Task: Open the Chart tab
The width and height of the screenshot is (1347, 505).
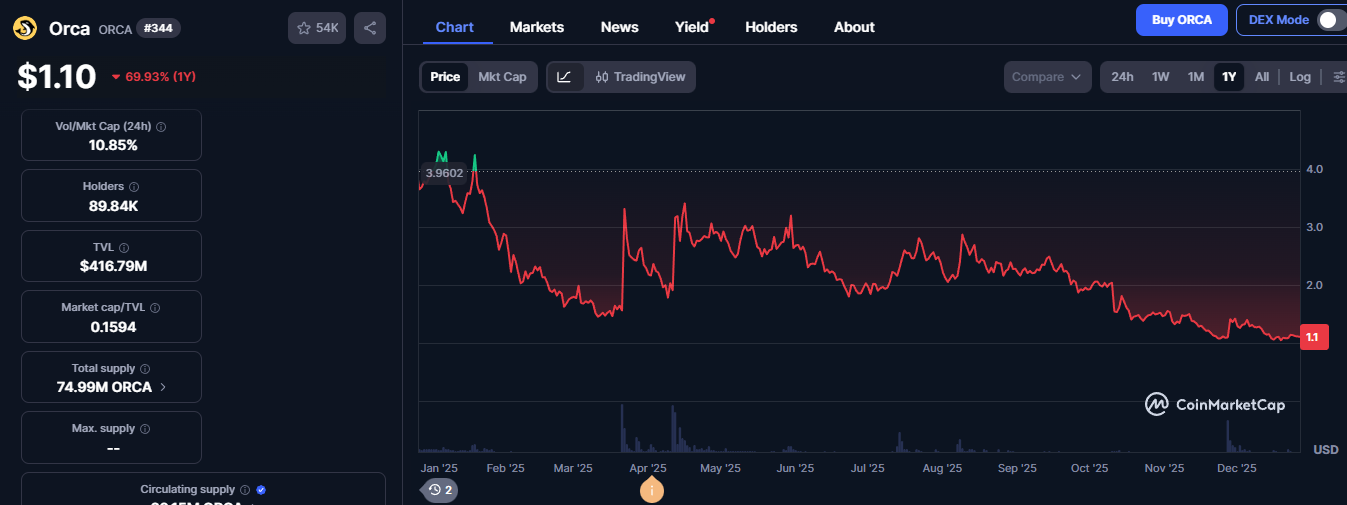Action: 455,27
